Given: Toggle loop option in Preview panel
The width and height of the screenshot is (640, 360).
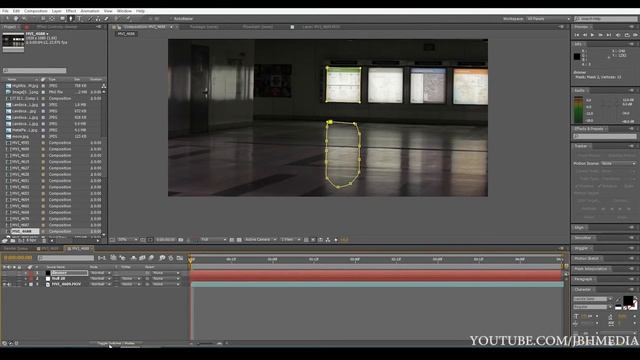Looking at the screenshot, I should tap(627, 36).
